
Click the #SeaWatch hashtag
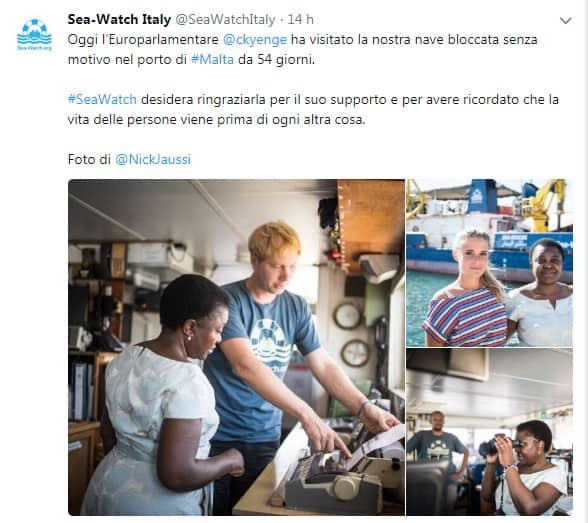102,99
